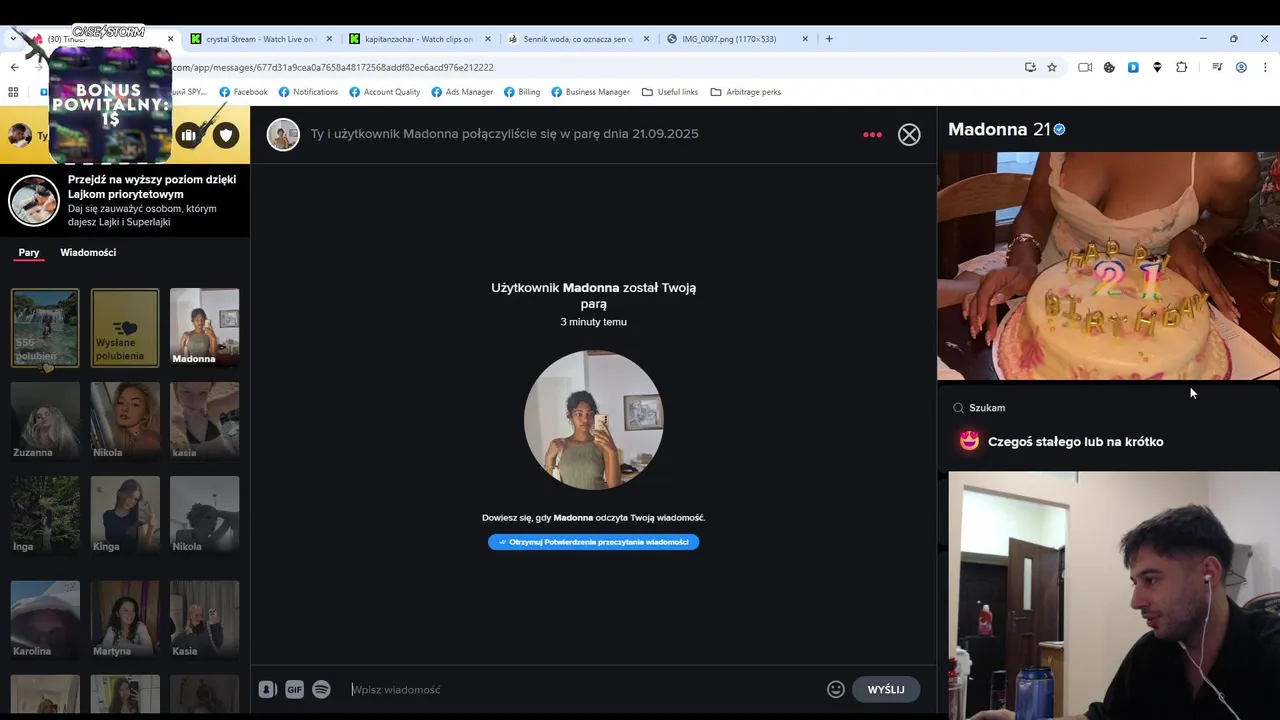
Task: Switch to the Pary tab
Action: [x=29, y=253]
